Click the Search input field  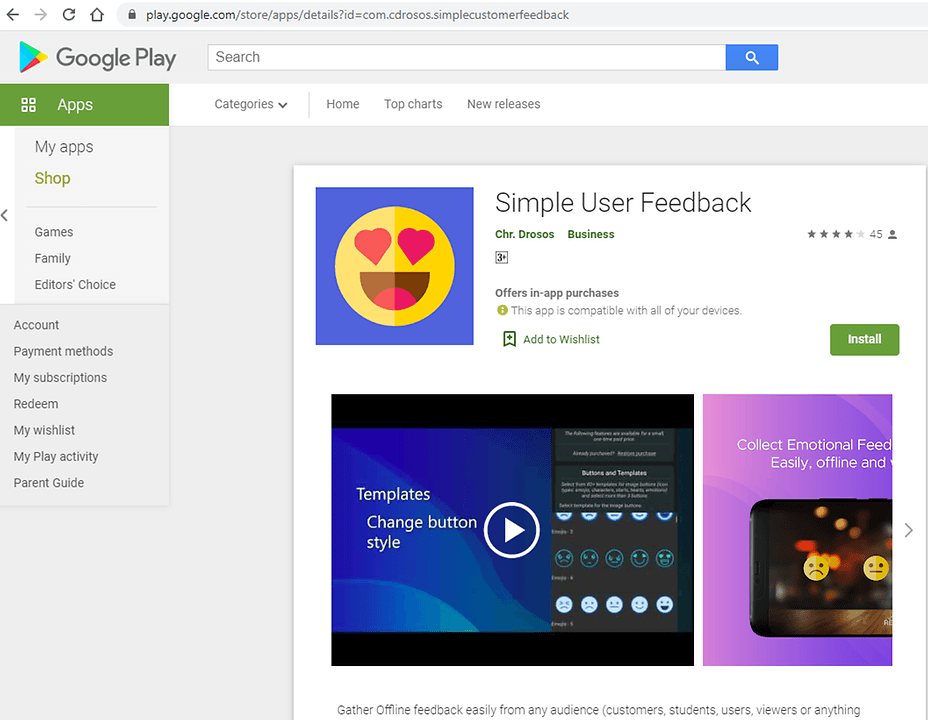pos(466,57)
